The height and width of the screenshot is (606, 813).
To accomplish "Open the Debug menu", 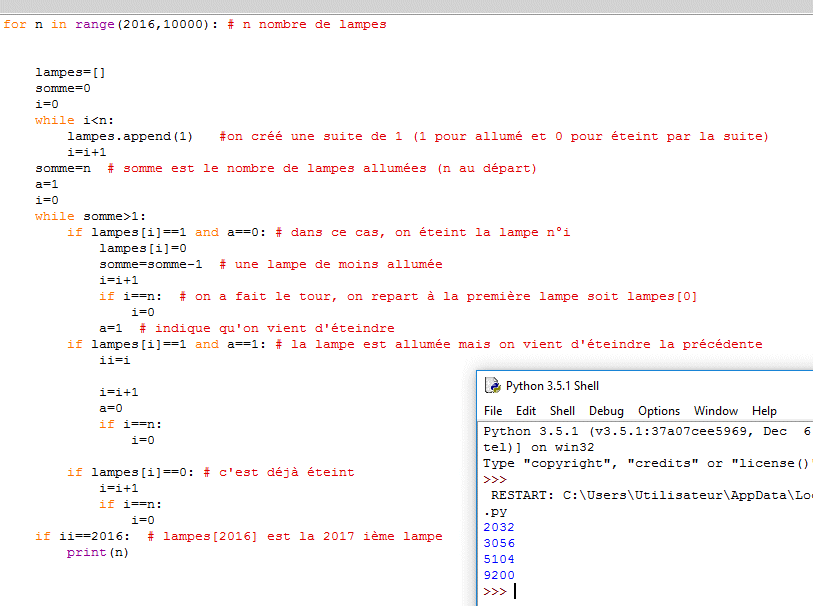I will (x=606, y=411).
